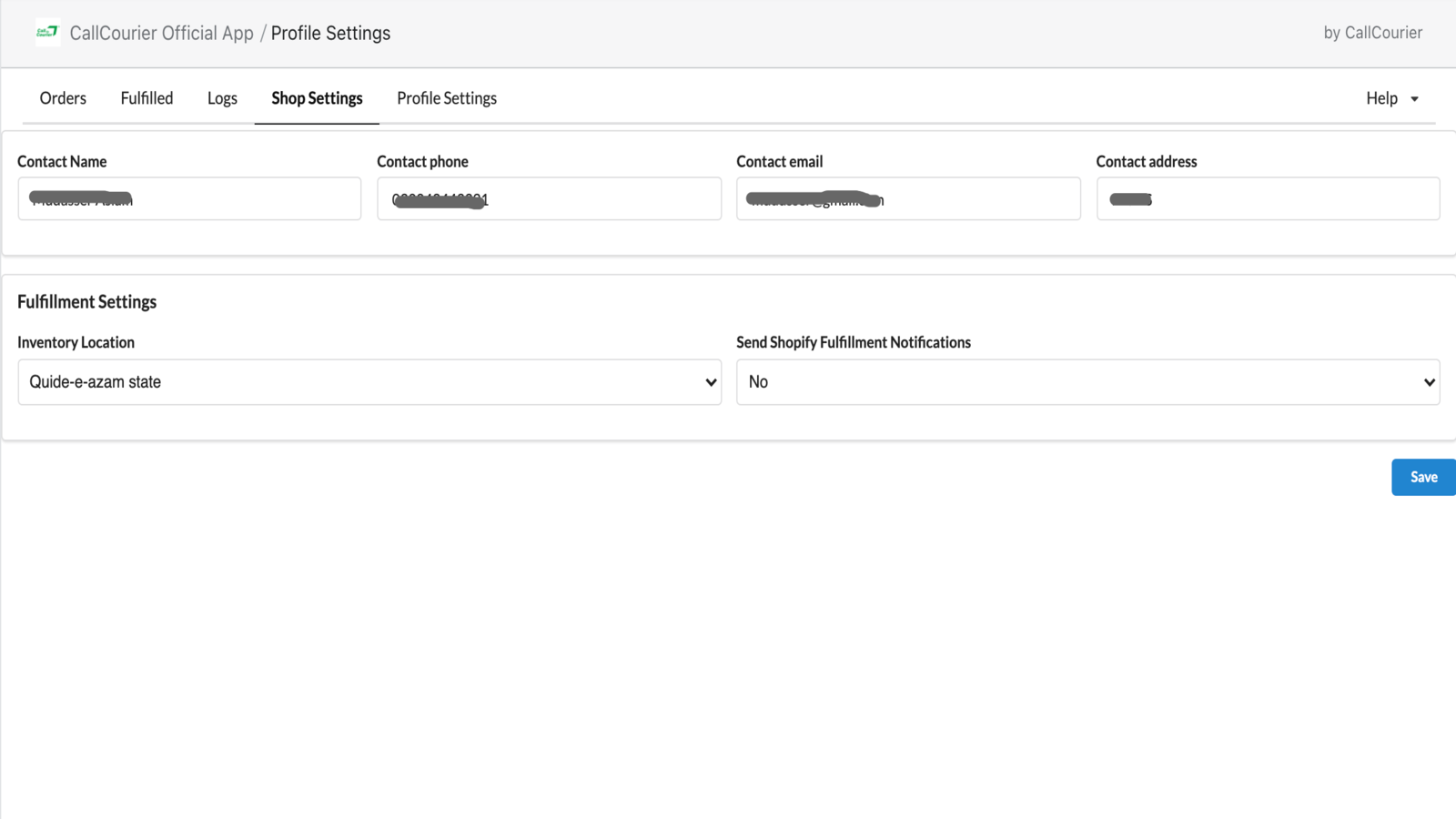Switch to the Profile Settings tab
This screenshot has height=819, width=1456.
446,98
